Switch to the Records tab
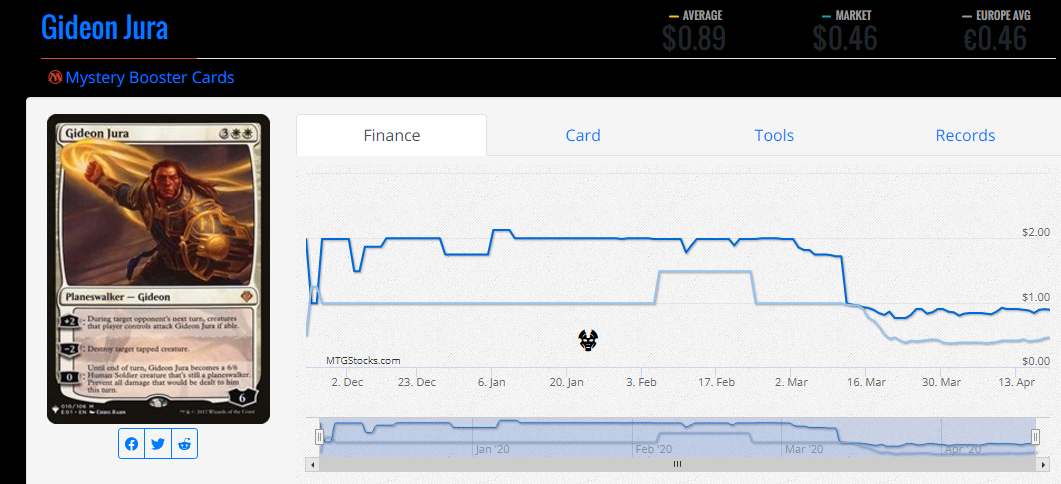 click(965, 135)
